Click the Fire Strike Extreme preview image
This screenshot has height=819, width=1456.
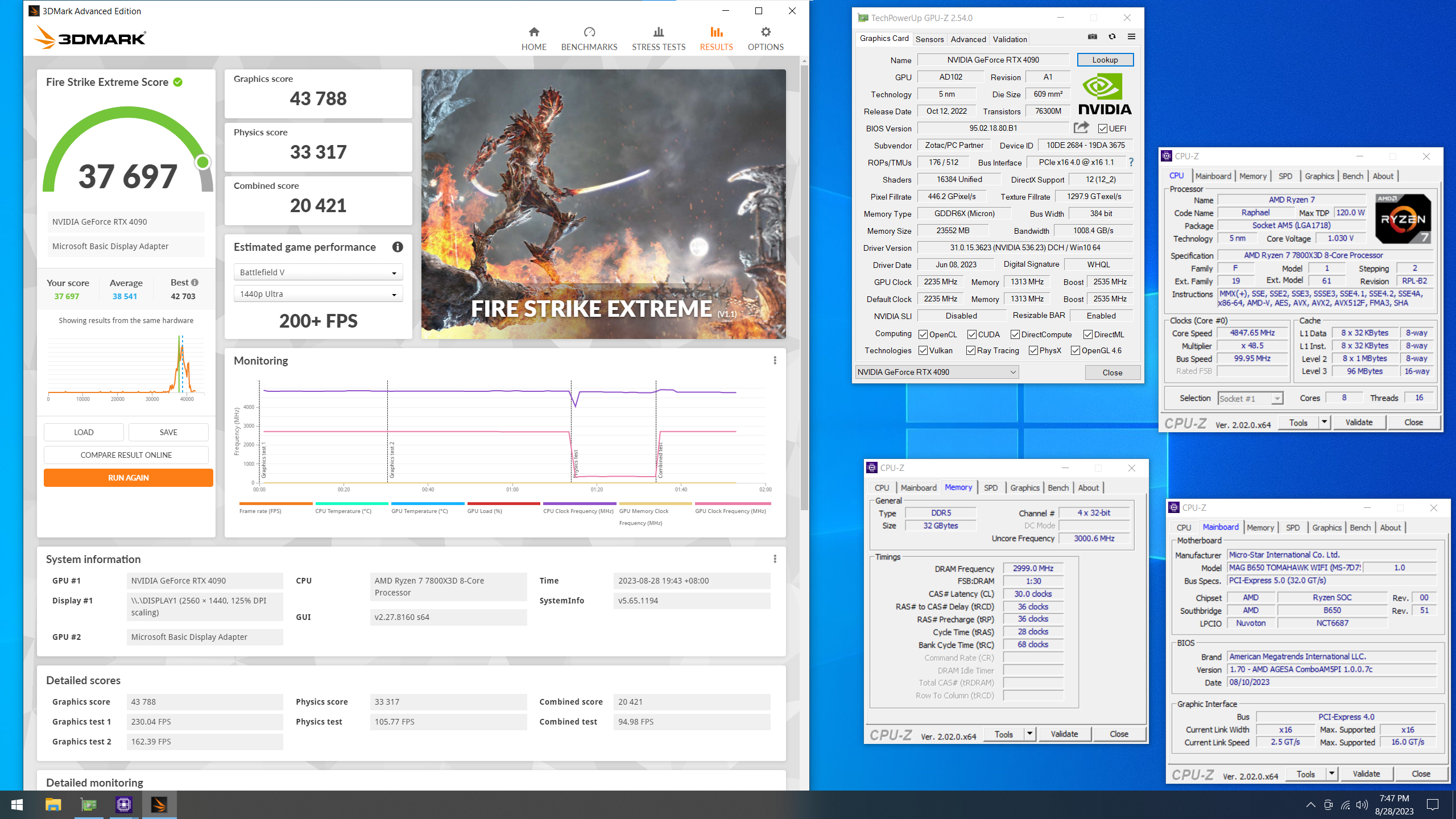coord(603,204)
